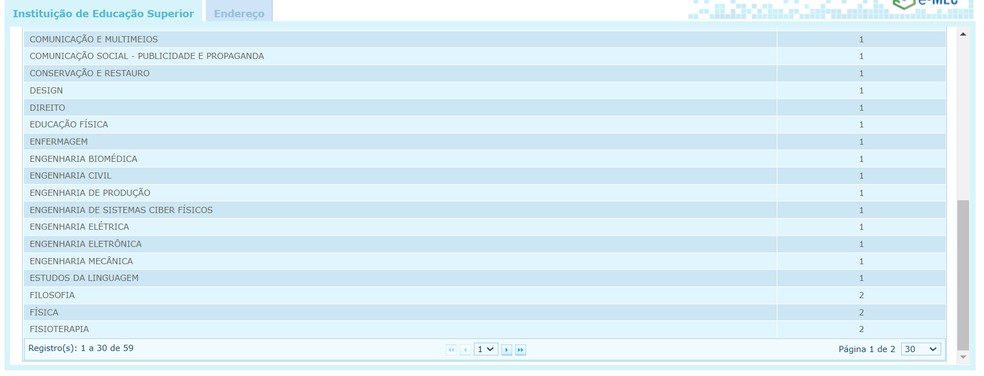The image size is (984, 376).
Task: Select the COMUNICAÇÃO SOCIAL - PUBLICIDADE E PROPAGANDA row
Action: pyautogui.click(x=484, y=56)
